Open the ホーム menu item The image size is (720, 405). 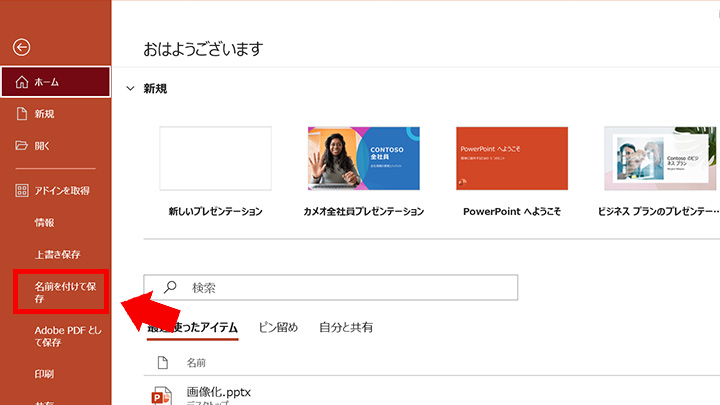56,82
